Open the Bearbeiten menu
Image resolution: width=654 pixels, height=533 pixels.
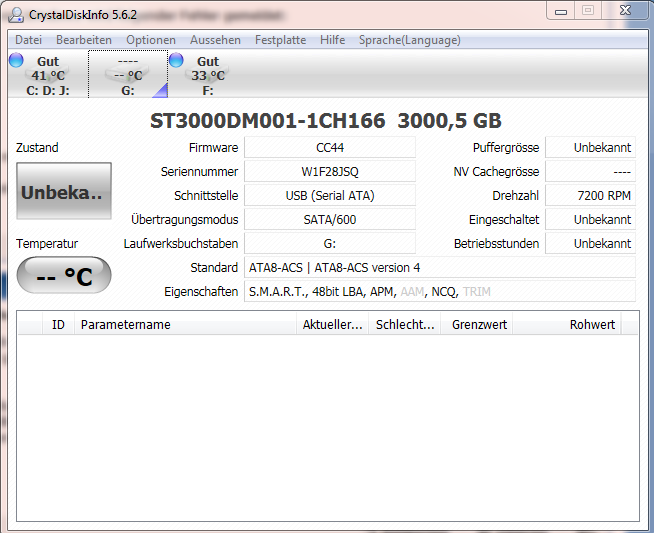84,40
